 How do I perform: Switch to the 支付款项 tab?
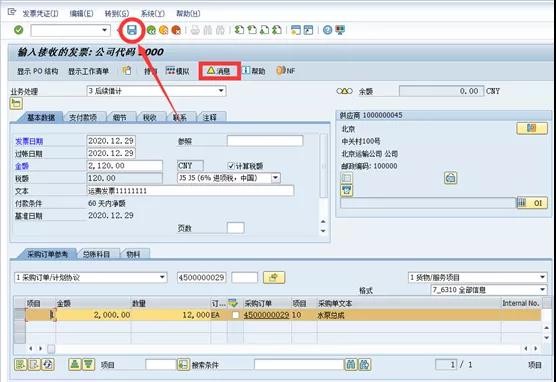click(83, 117)
